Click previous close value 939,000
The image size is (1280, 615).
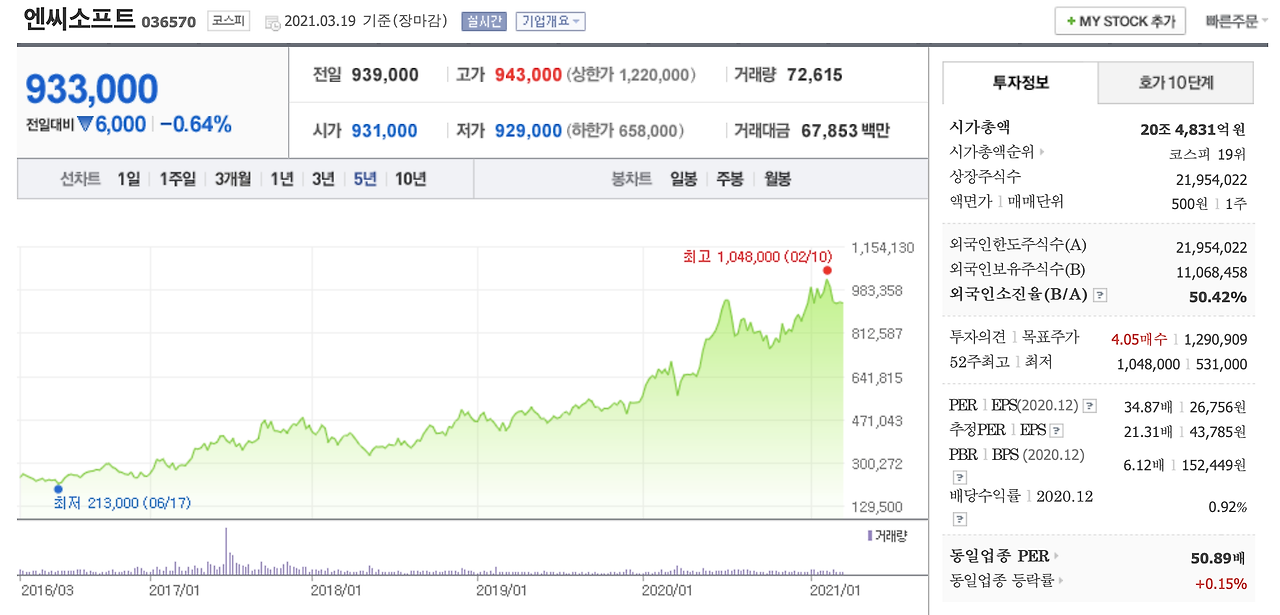(x=385, y=75)
